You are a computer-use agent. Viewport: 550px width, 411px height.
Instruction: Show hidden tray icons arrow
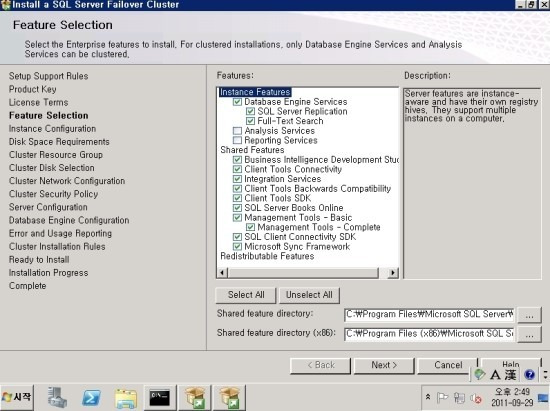coord(428,397)
